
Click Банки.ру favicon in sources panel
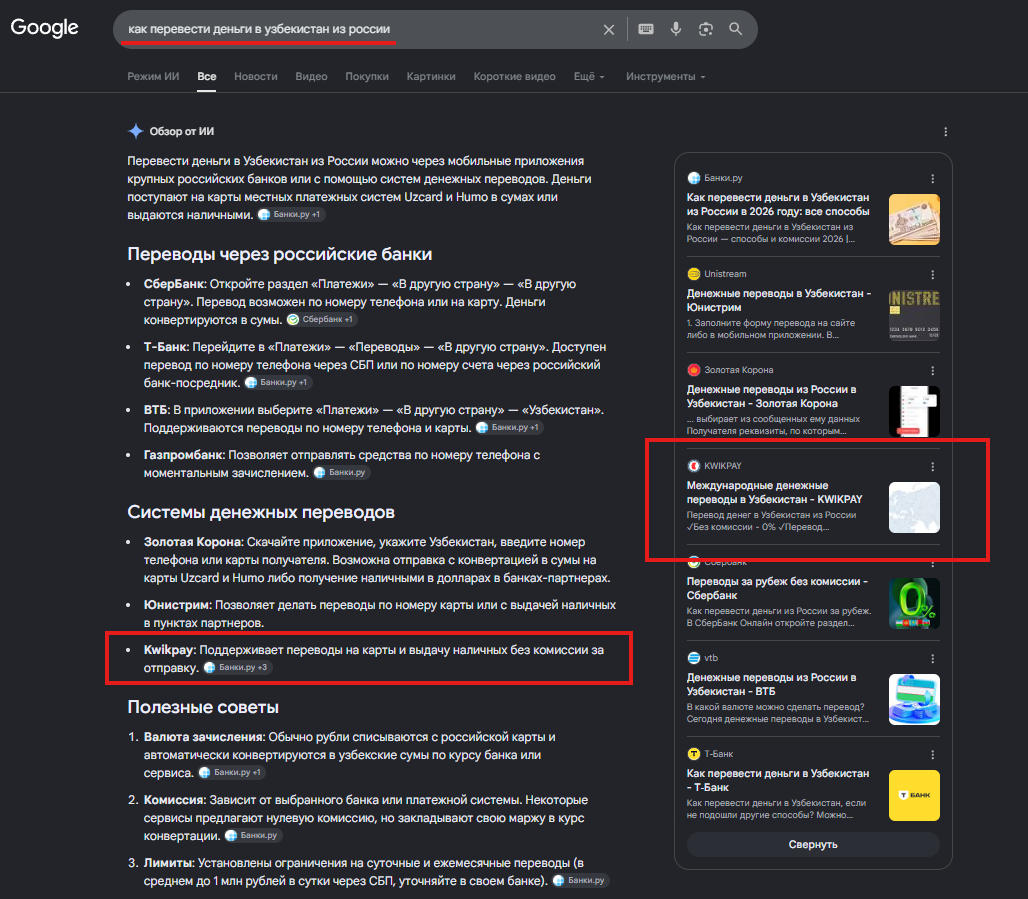click(x=694, y=178)
